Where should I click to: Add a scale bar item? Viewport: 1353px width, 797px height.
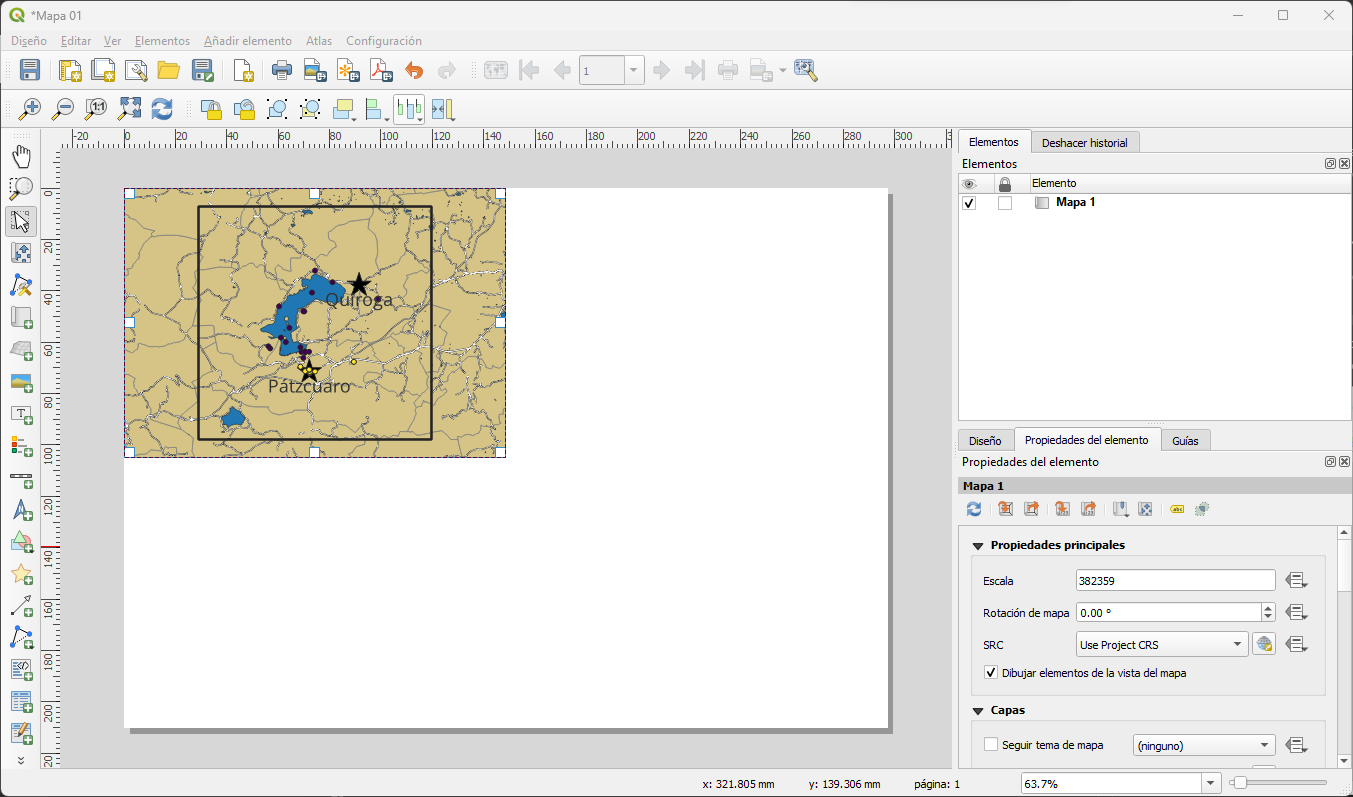[21, 478]
